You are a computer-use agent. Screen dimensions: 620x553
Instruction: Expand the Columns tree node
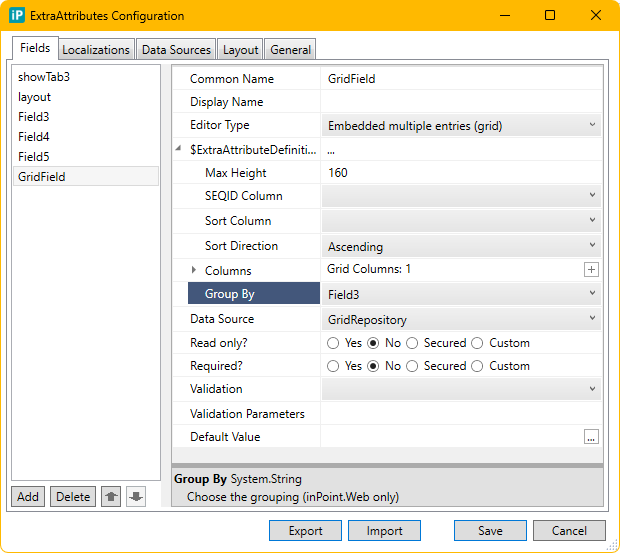pyautogui.click(x=194, y=271)
